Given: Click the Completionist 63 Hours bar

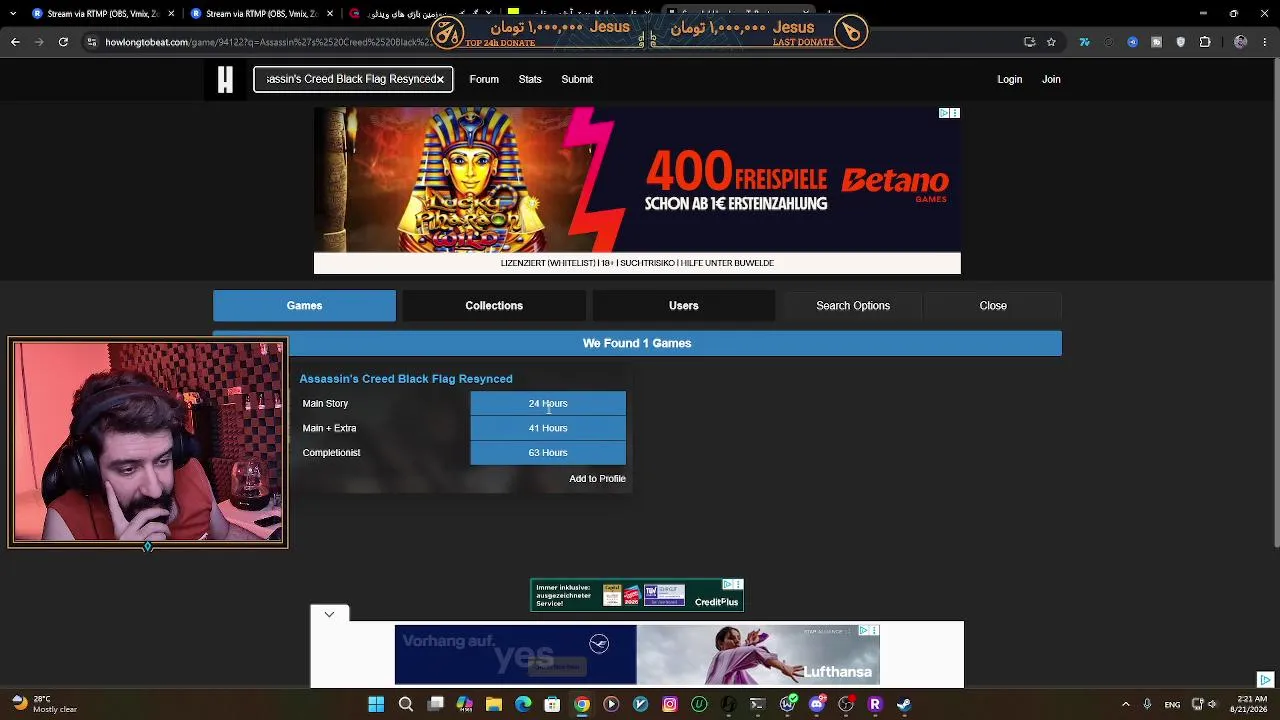Looking at the screenshot, I should (x=548, y=453).
